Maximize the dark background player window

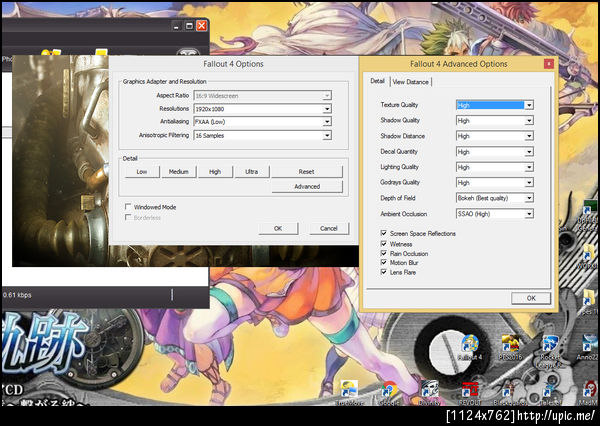[189, 26]
